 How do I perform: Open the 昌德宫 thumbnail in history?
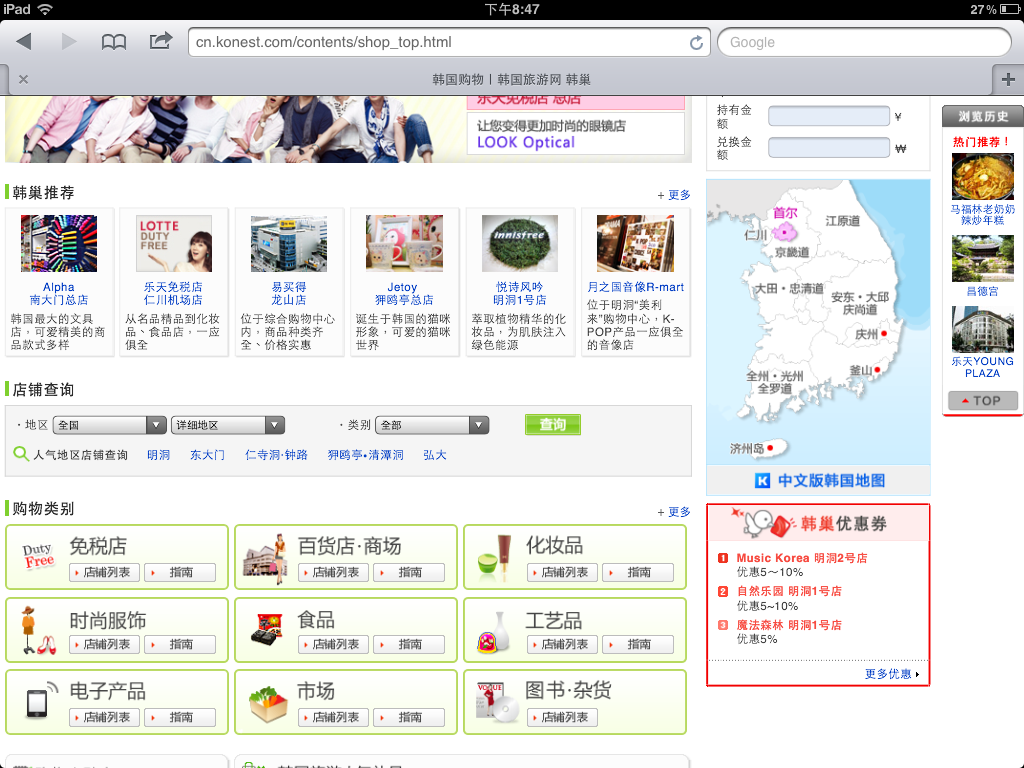(x=982, y=258)
